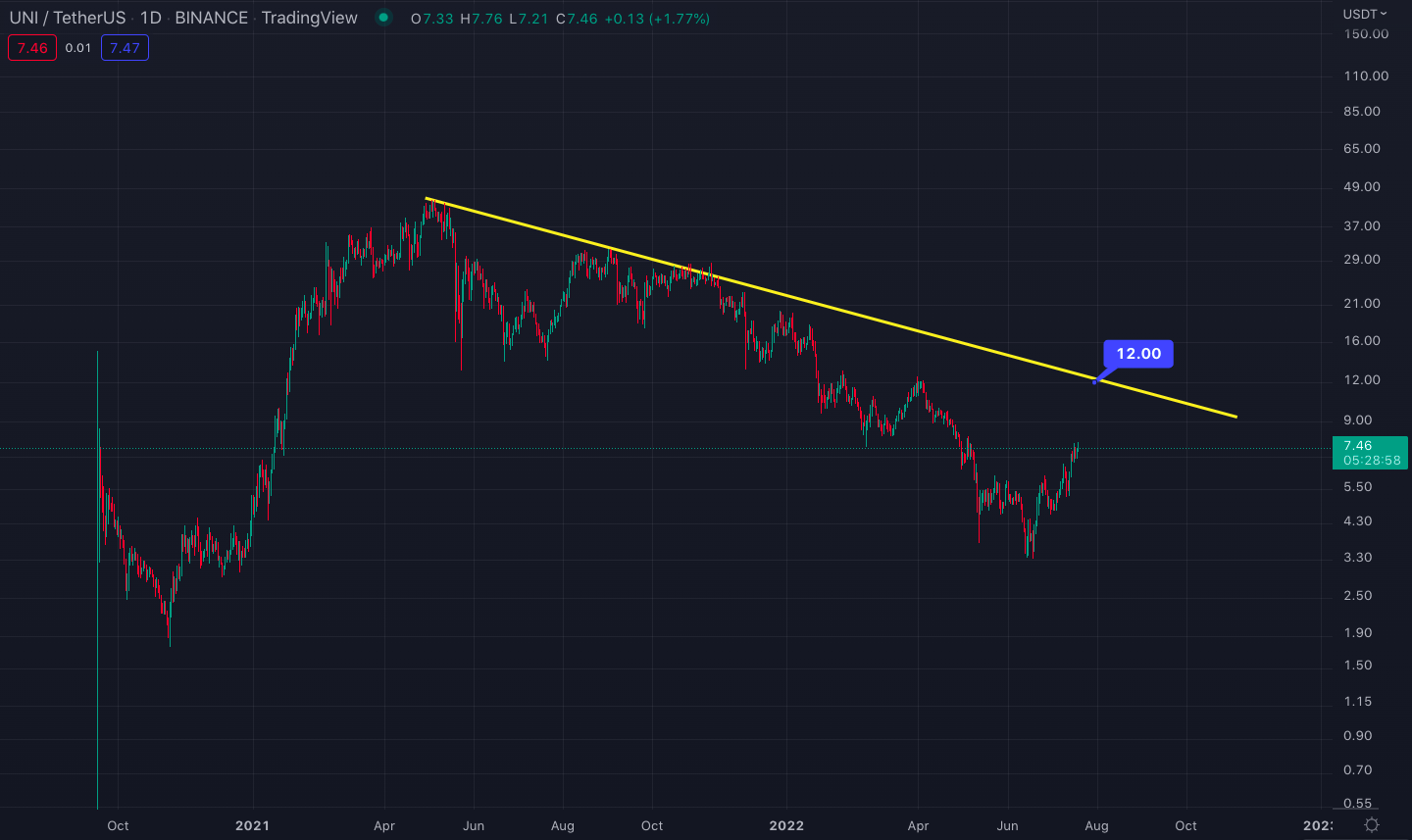
Task: Open the USDT currency dropdown
Action: tap(1365, 14)
